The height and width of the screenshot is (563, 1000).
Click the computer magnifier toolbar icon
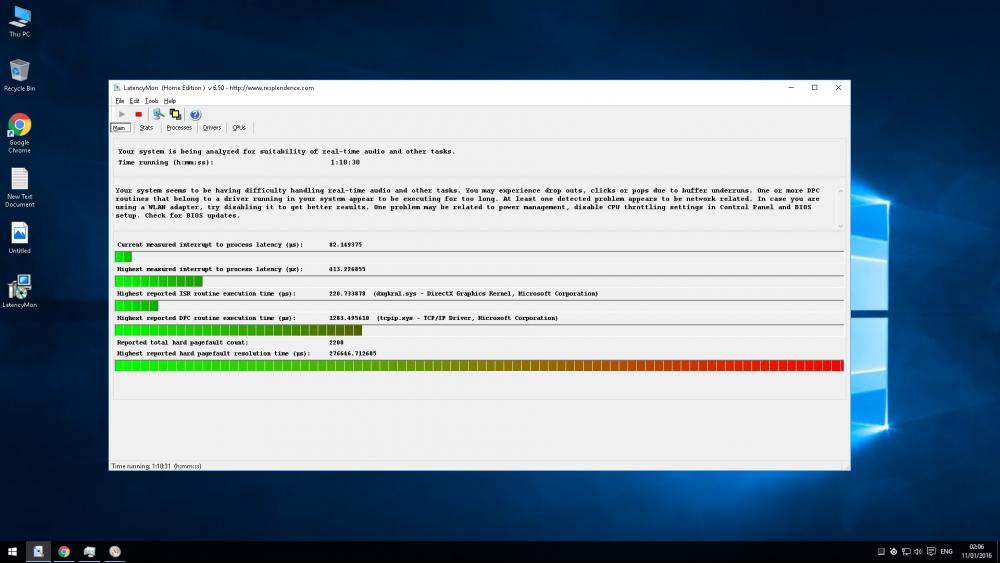[158, 114]
